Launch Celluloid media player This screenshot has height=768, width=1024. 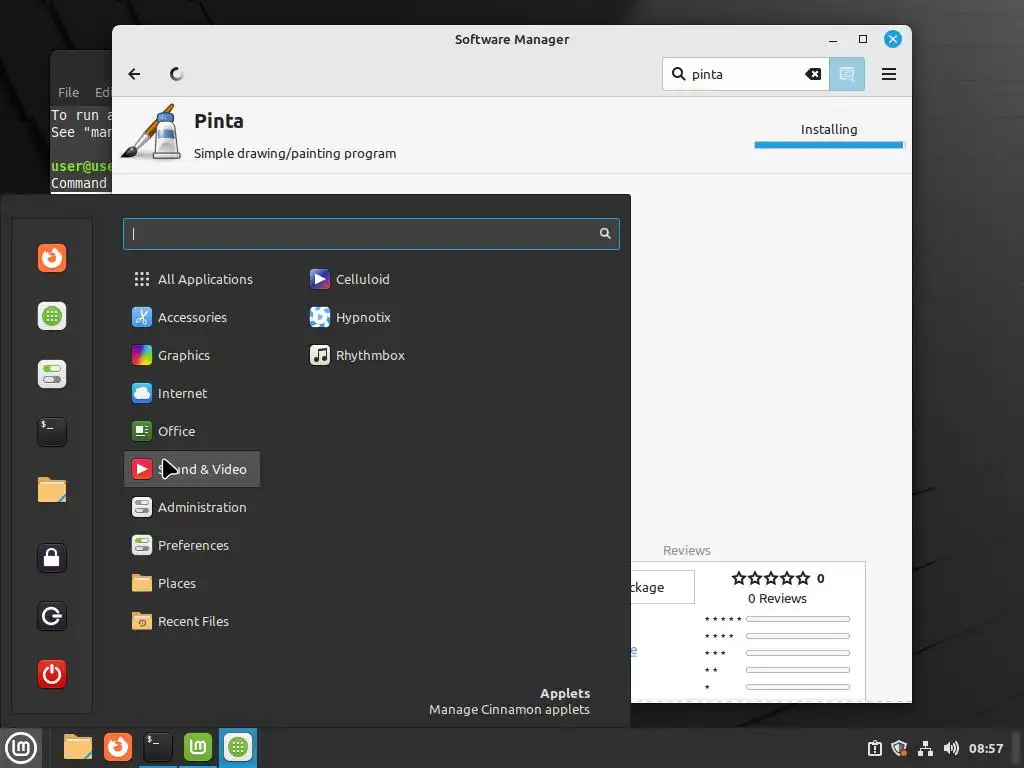tap(350, 280)
